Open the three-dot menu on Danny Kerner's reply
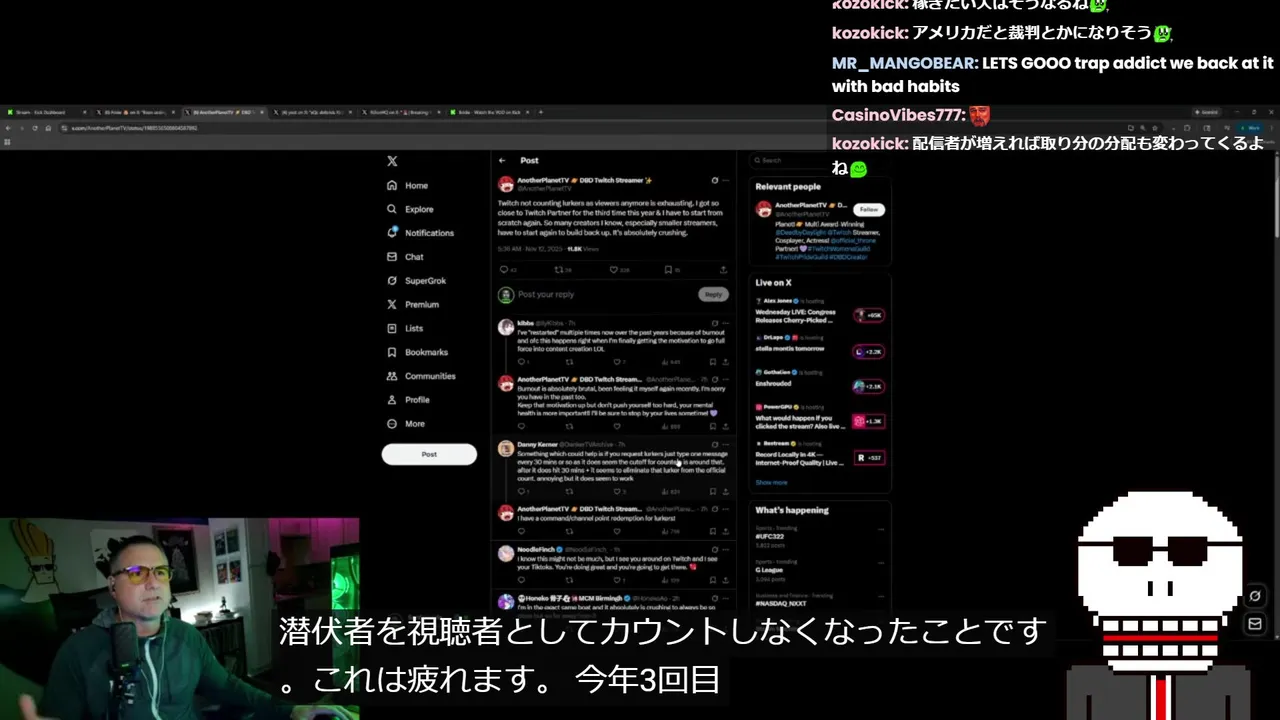This screenshot has height=720, width=1280. click(726, 444)
